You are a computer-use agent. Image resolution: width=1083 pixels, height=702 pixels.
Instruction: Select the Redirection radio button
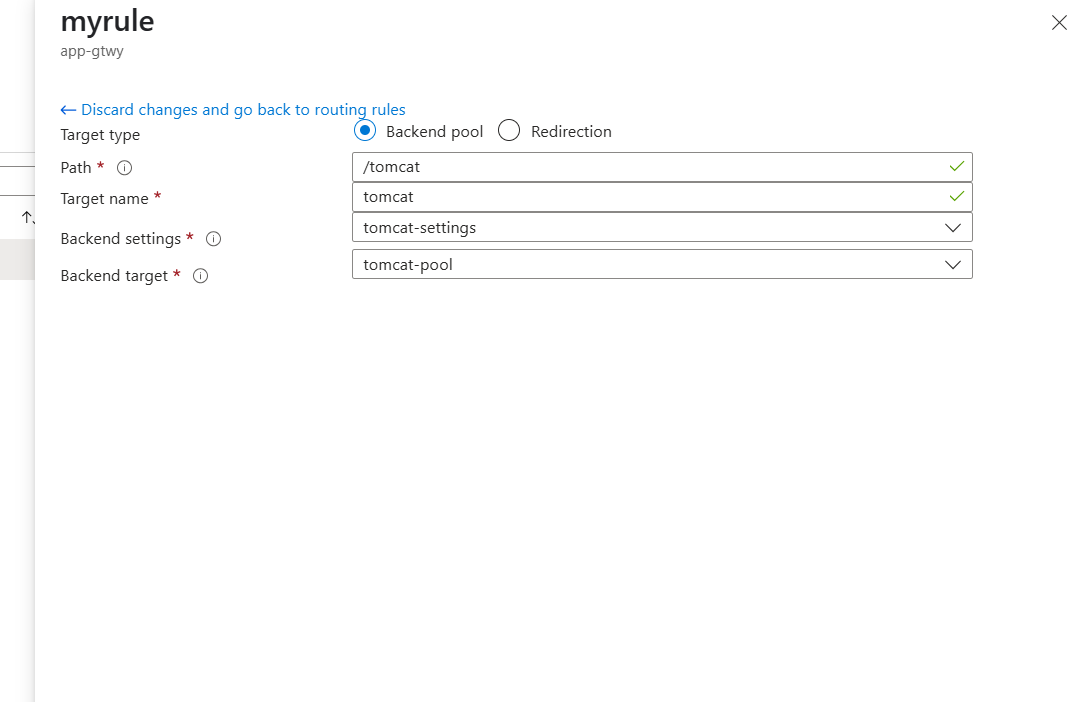(x=509, y=131)
